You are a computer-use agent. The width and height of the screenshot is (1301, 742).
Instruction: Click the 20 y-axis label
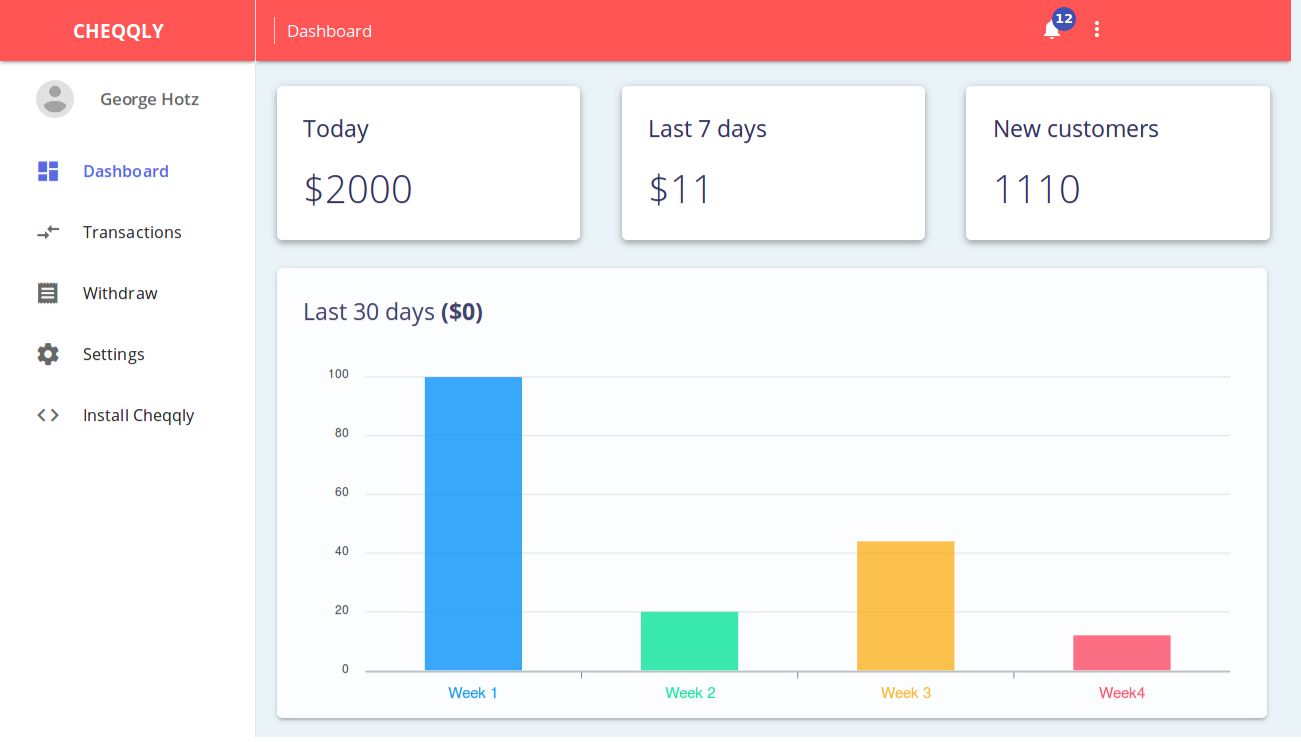pyautogui.click(x=342, y=610)
